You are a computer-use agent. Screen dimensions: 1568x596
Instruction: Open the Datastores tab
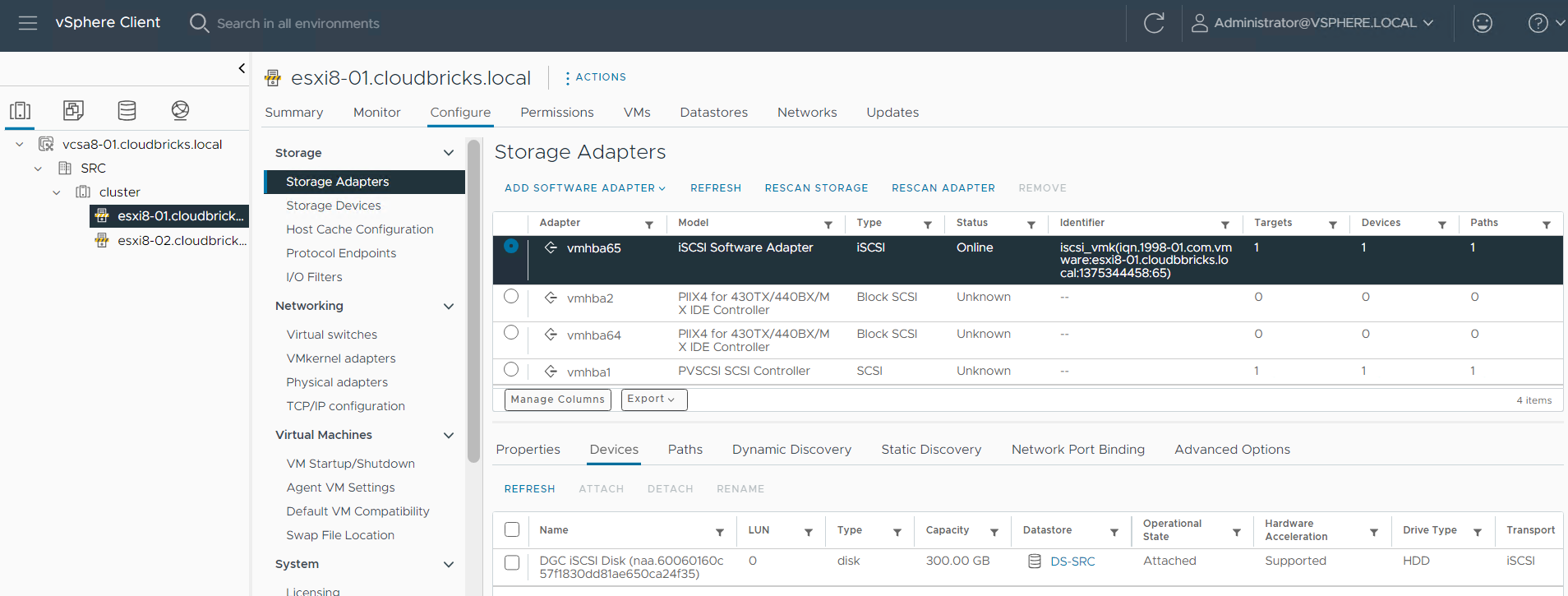pos(713,113)
